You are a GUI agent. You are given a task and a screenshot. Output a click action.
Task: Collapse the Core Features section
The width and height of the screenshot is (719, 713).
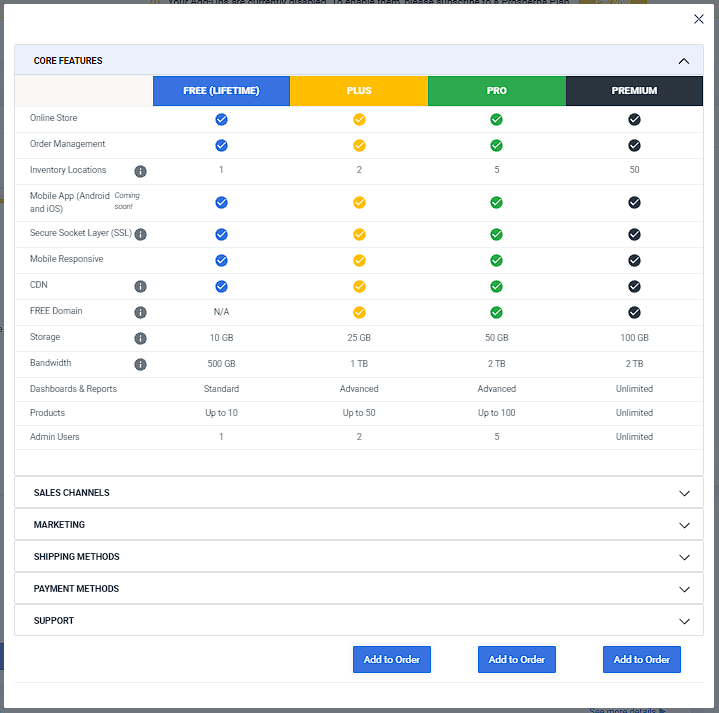click(x=684, y=61)
